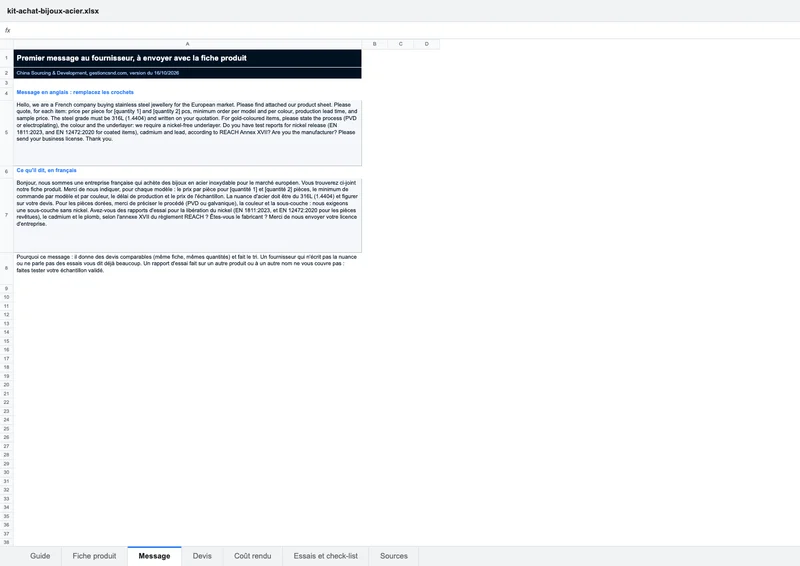This screenshot has height=566, width=800.
Task: Select the Message sheet tab
Action: coord(154,556)
